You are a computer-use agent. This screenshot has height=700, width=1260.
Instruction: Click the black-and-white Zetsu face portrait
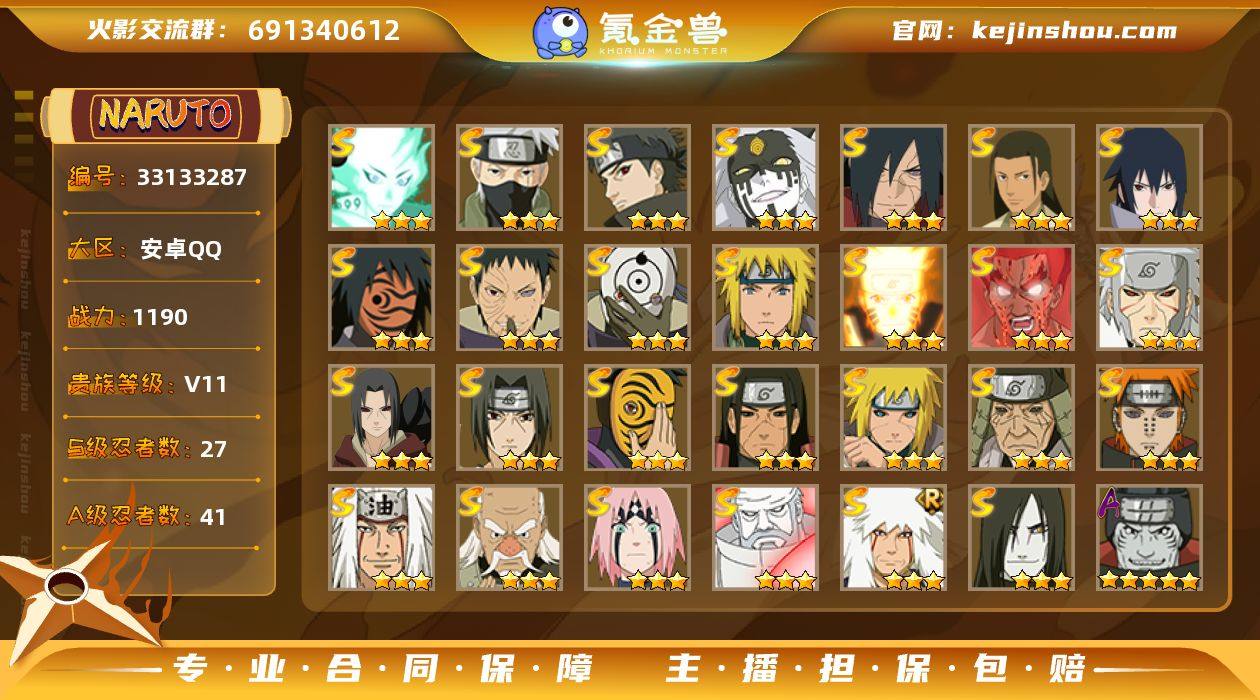pyautogui.click(x=765, y=178)
